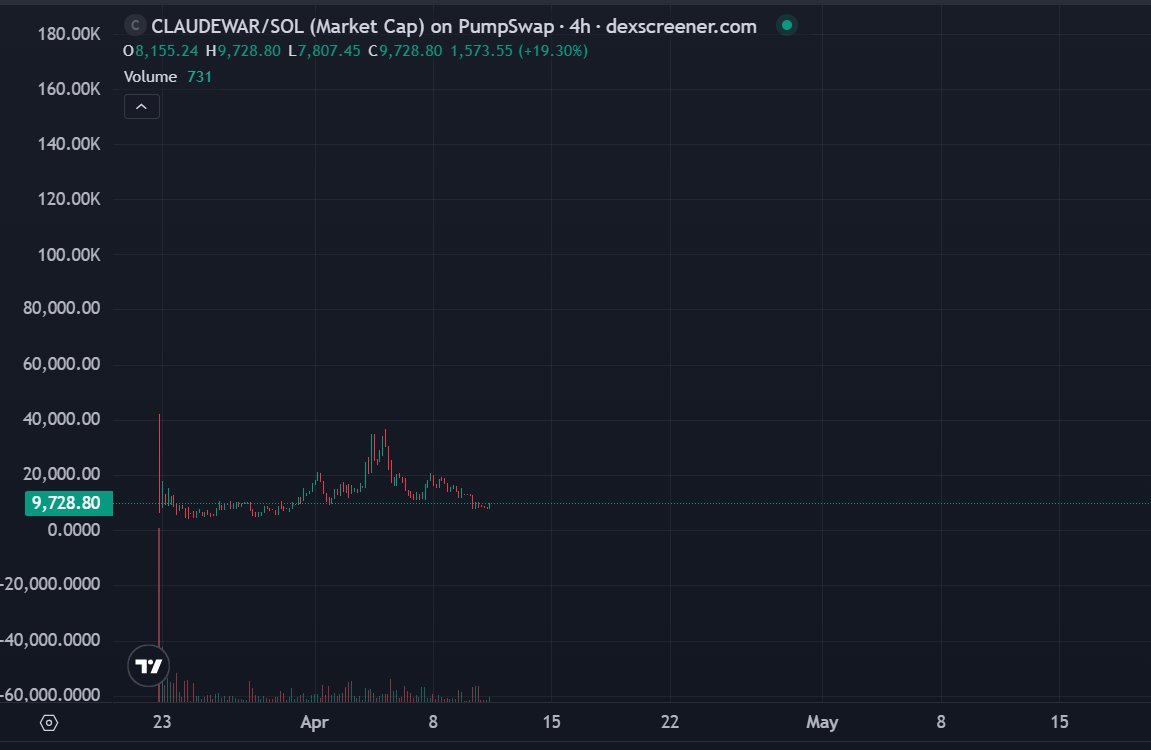Click the May date label on time axis
Screen dimensions: 1151x750
pyautogui.click(x=822, y=722)
